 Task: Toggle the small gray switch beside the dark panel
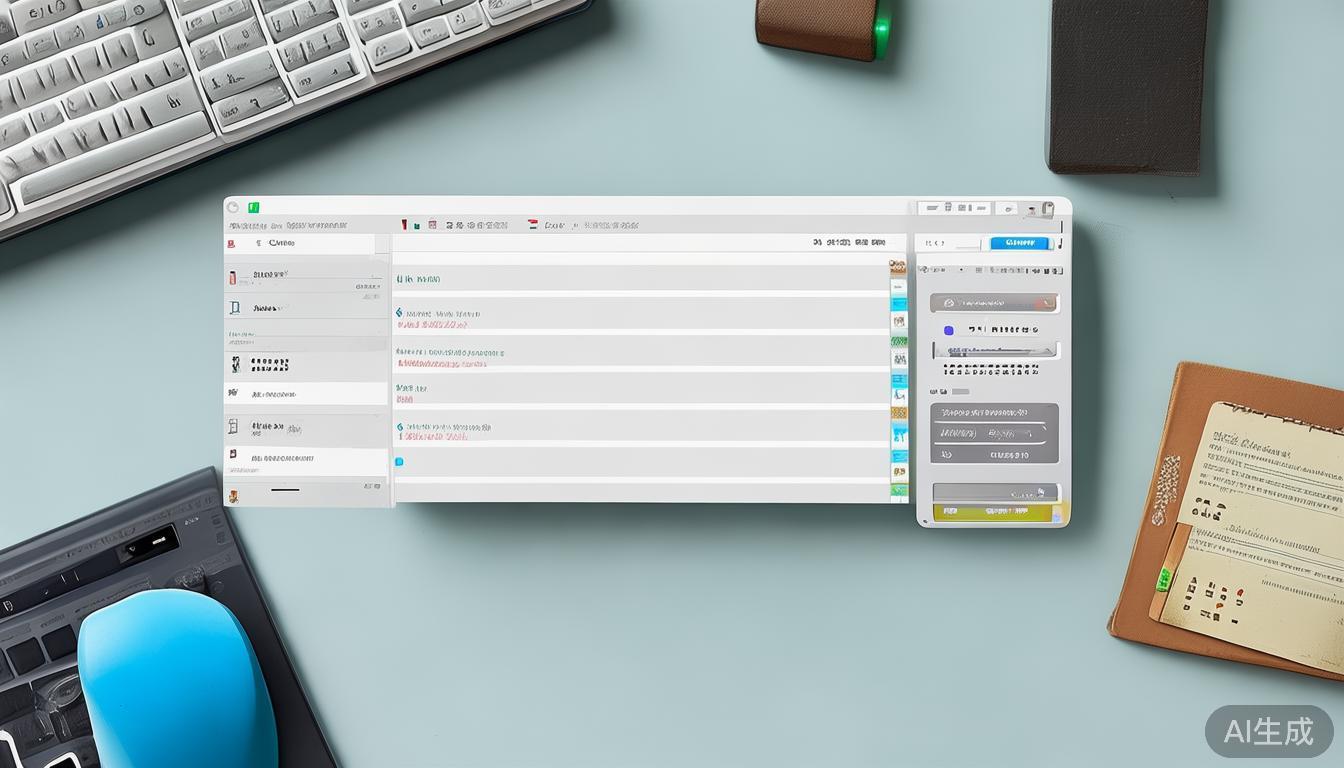click(x=960, y=392)
